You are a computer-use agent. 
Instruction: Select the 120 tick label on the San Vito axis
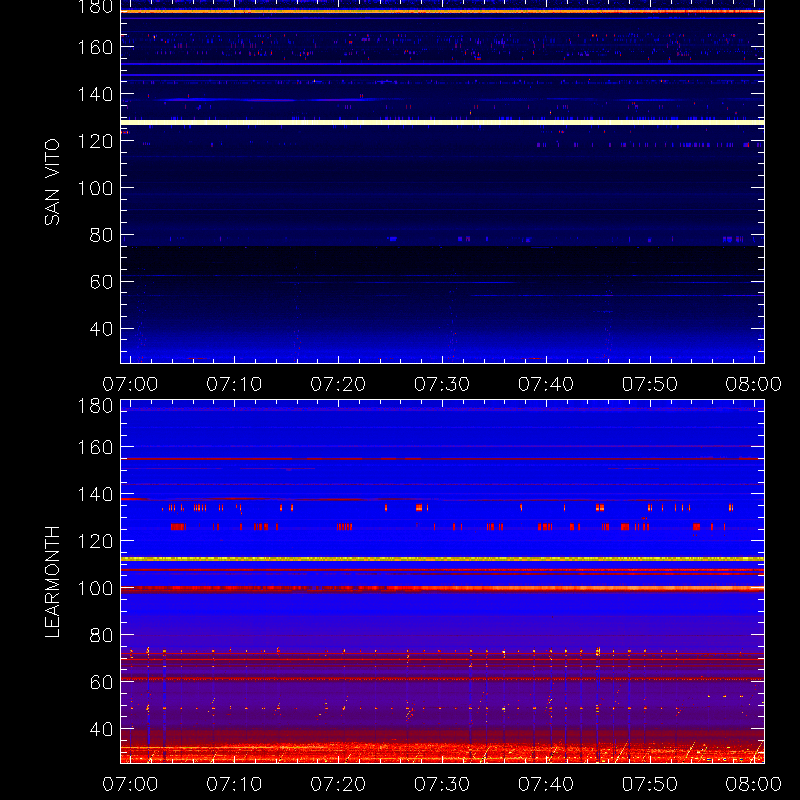pyautogui.click(x=95, y=141)
